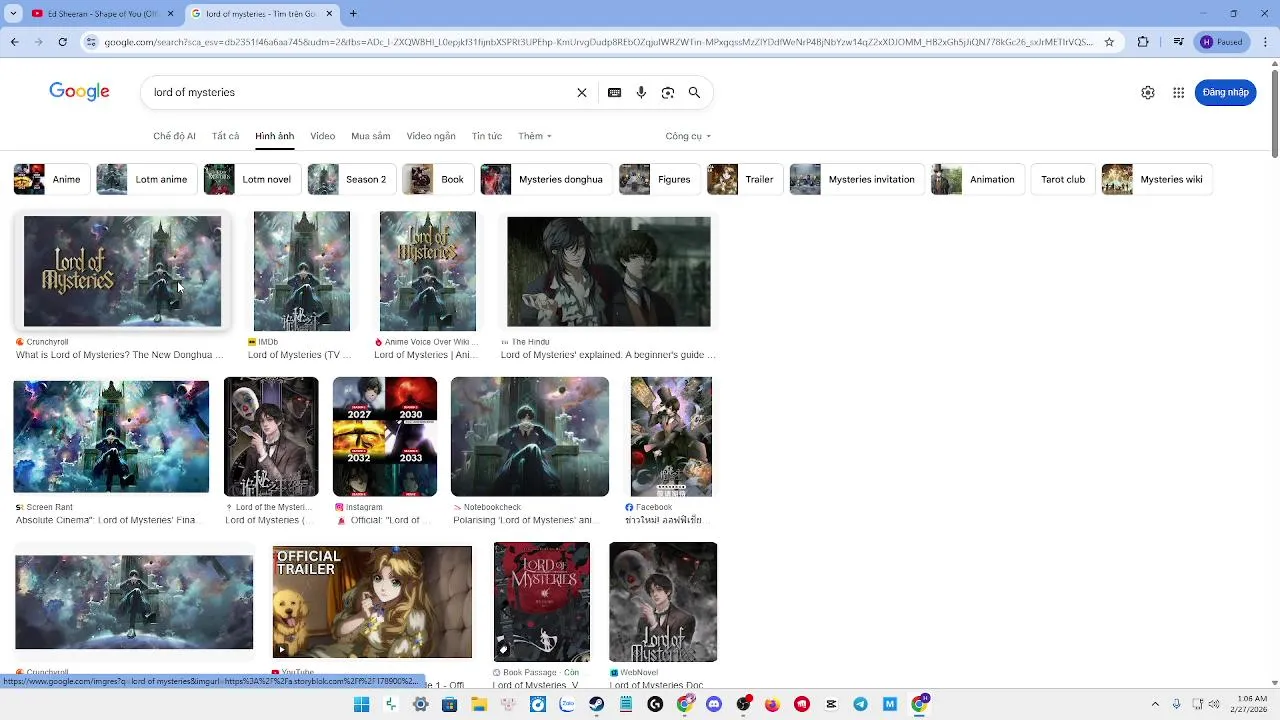Open the Chrome three-dot menu
This screenshot has height=720, width=1280.
coord(1266,42)
